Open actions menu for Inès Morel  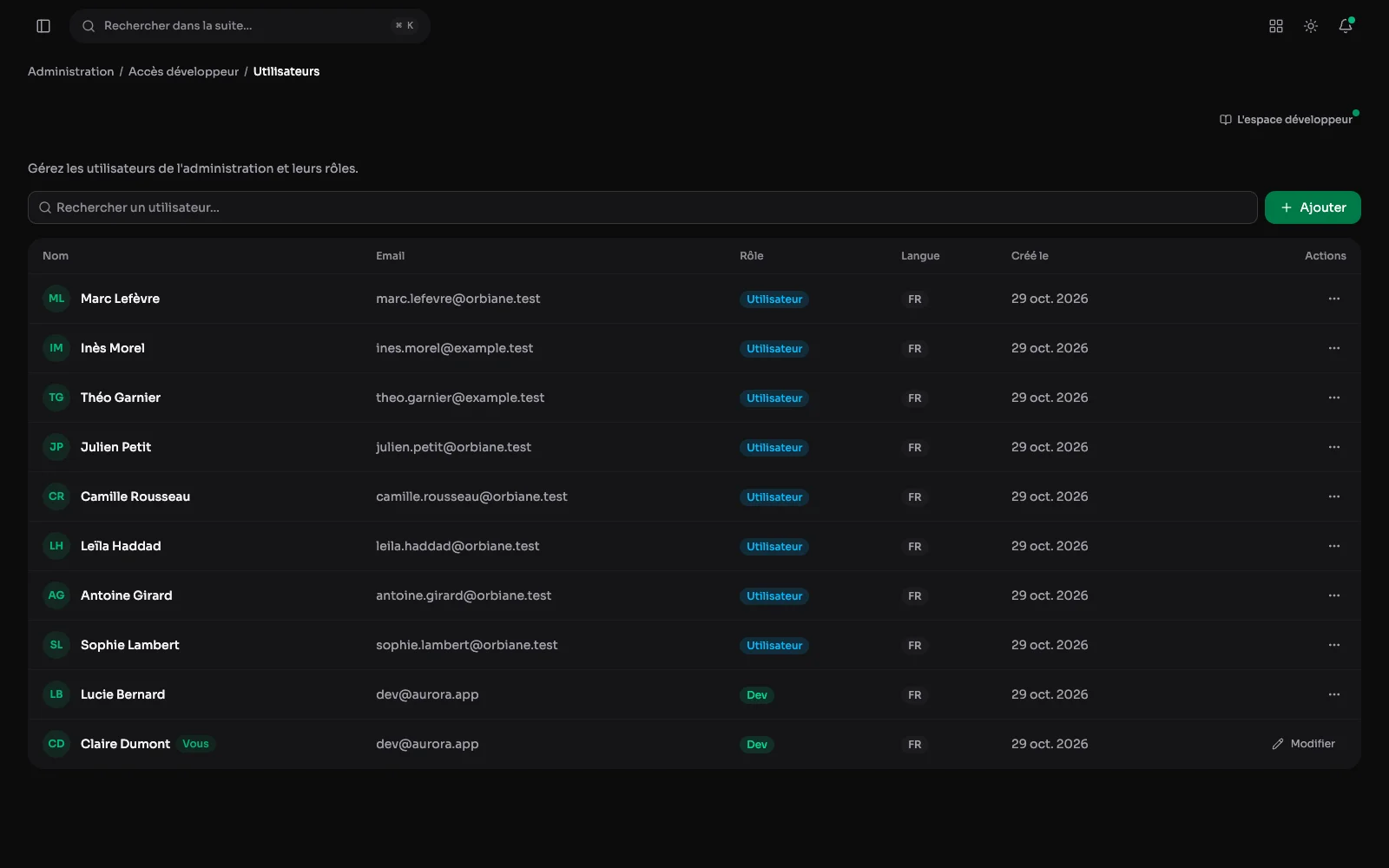(x=1334, y=348)
